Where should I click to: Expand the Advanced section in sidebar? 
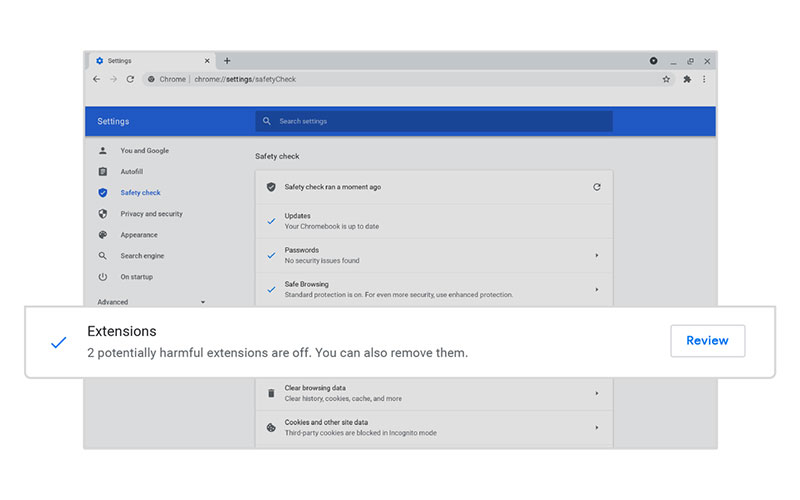150,302
